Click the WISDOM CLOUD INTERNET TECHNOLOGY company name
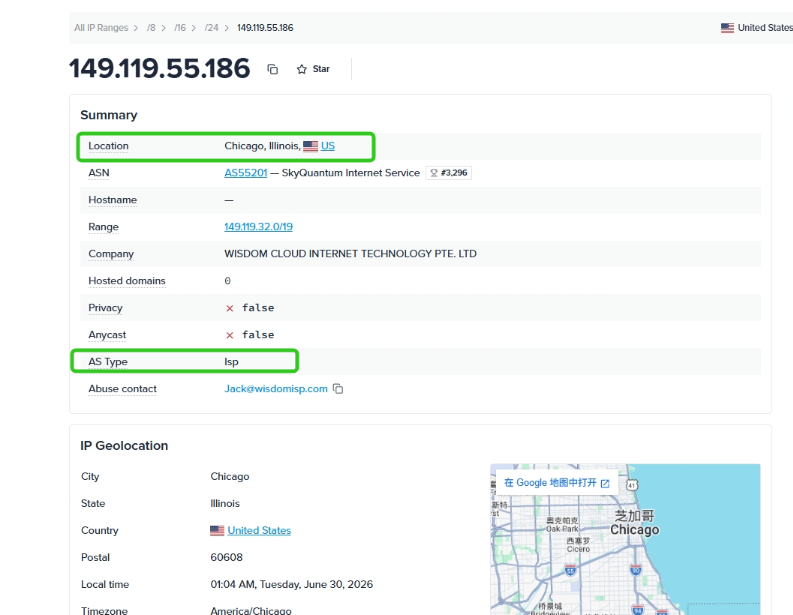This screenshot has width=793, height=615. point(350,254)
